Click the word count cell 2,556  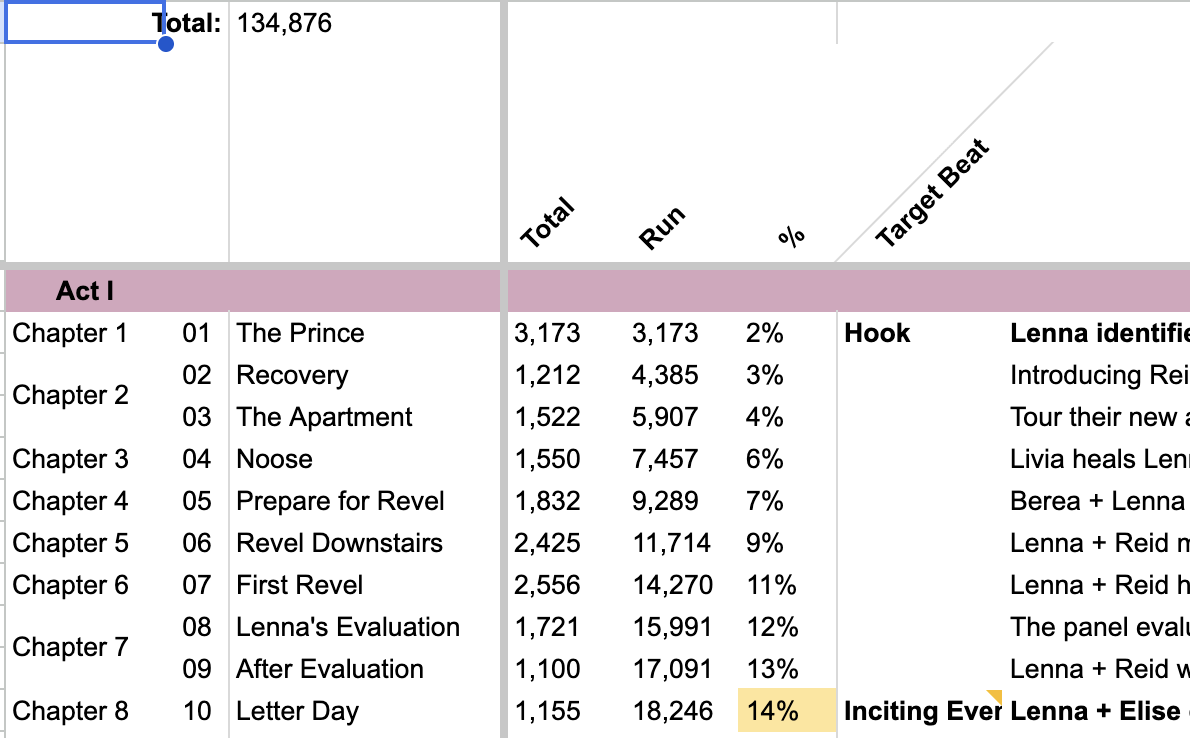[547, 585]
